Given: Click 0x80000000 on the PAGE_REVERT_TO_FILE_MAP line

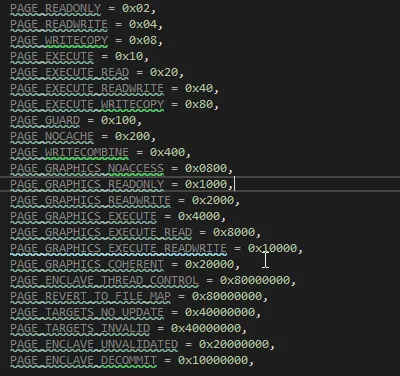Looking at the screenshot, I should 227,296.
